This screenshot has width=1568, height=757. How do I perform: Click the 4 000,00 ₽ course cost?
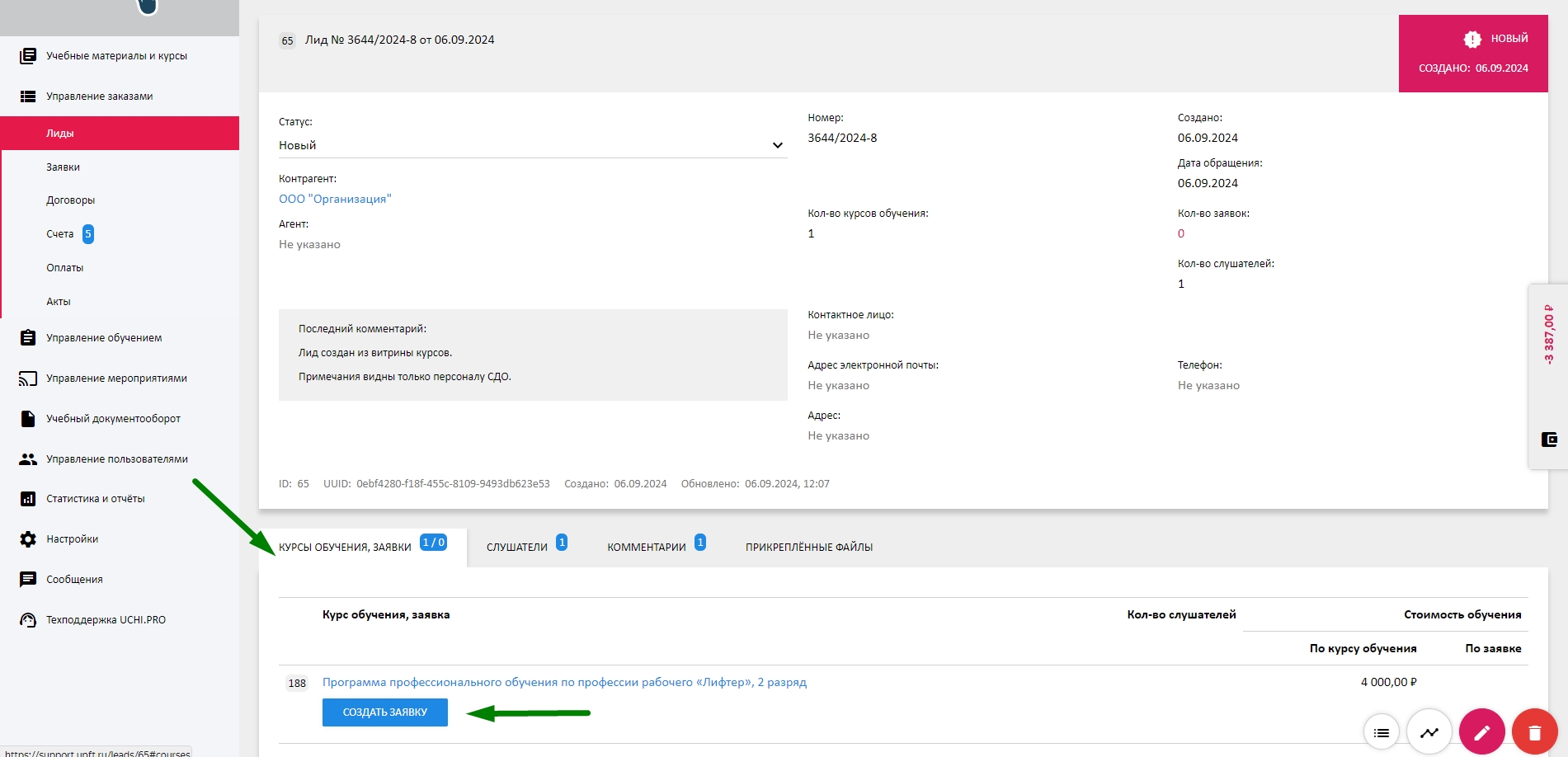[1389, 683]
